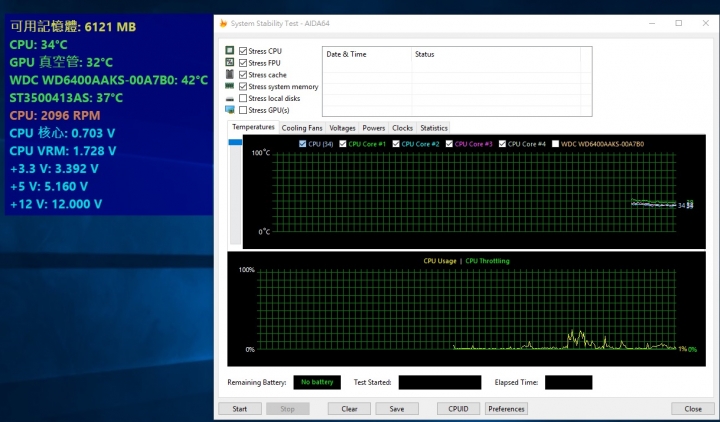The height and width of the screenshot is (422, 720).
Task: Select the Temperatures tab
Action: pos(253,127)
